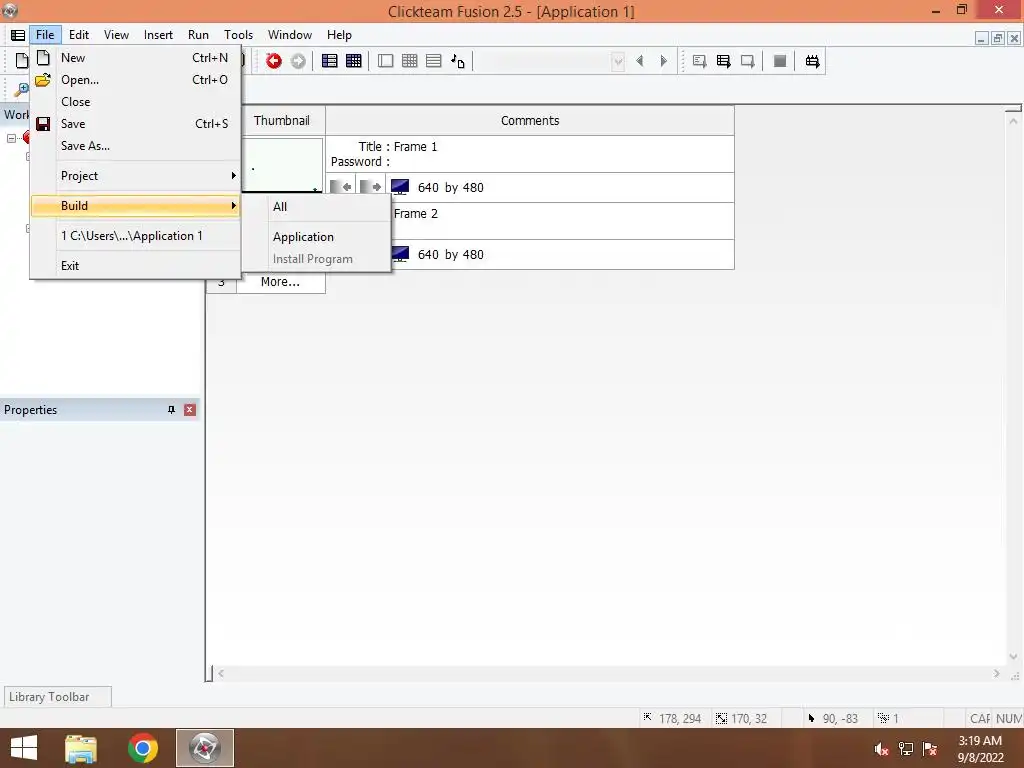Click Frame 2 size 640 by 480
This screenshot has height=768, width=1024.
pyautogui.click(x=451, y=254)
